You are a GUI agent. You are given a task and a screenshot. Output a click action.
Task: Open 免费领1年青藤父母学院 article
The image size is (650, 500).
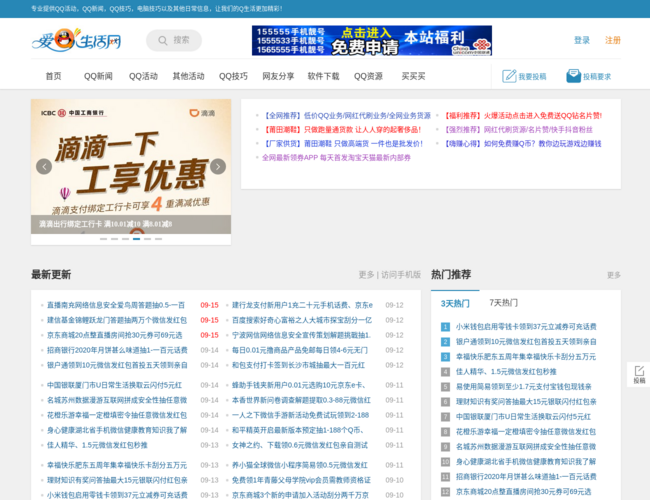pos(301,480)
